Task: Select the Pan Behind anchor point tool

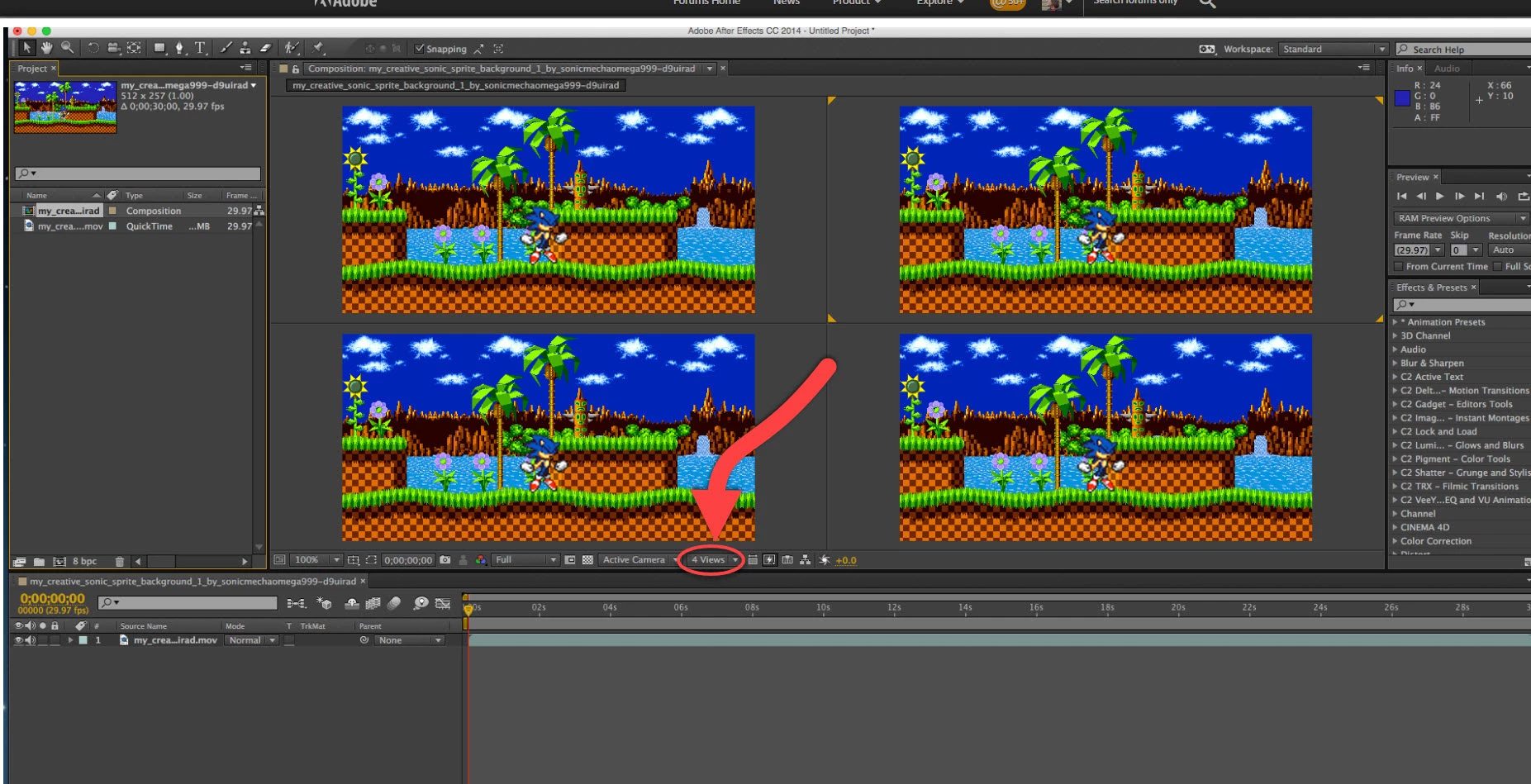Action: (x=134, y=48)
